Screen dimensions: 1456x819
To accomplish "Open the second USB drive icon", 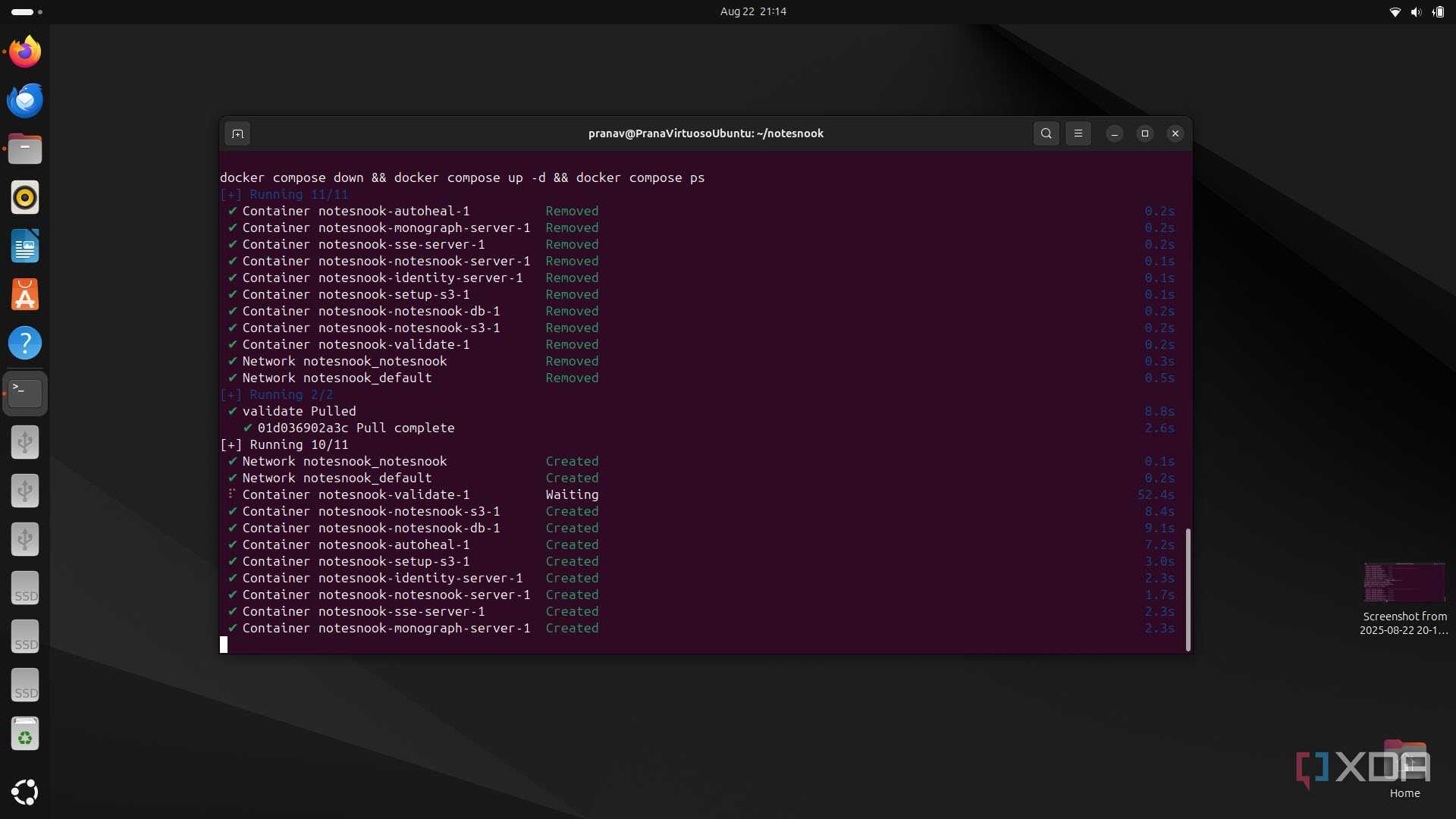I will 25,491.
